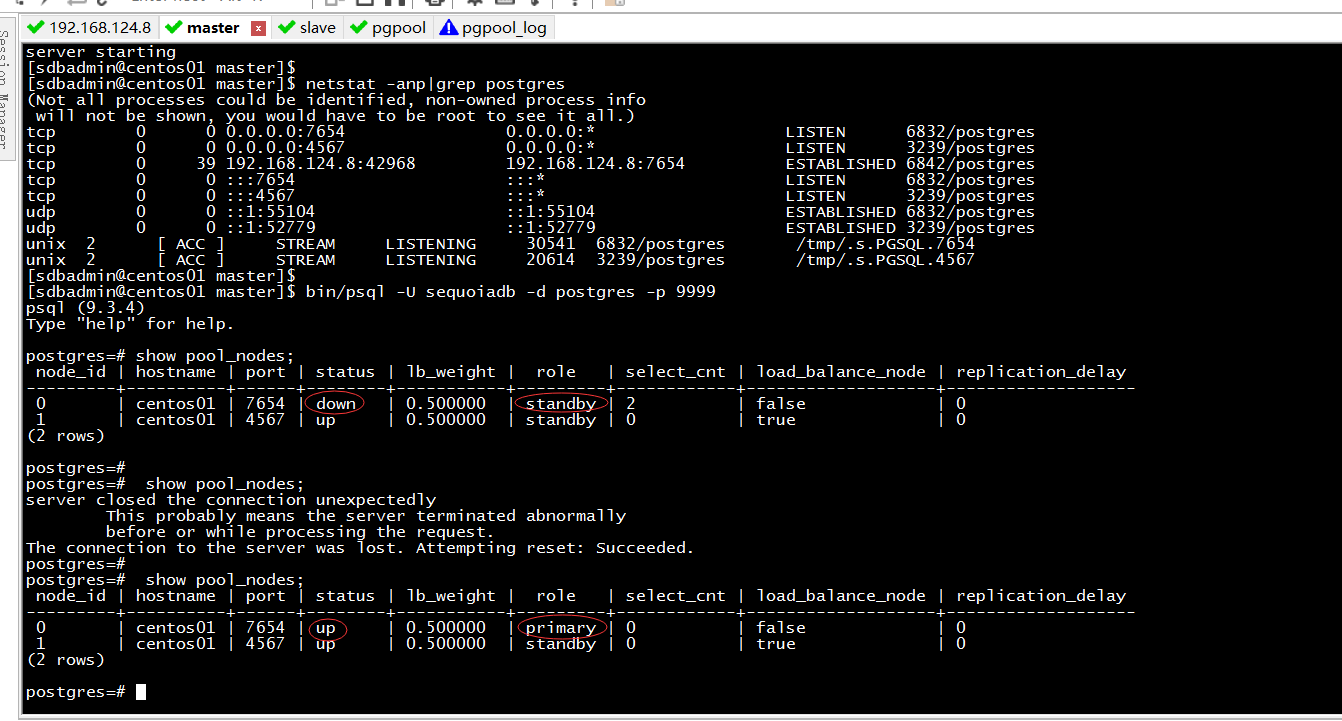Click green checkmark icon on master tab
The width and height of the screenshot is (1342, 721).
point(173,28)
